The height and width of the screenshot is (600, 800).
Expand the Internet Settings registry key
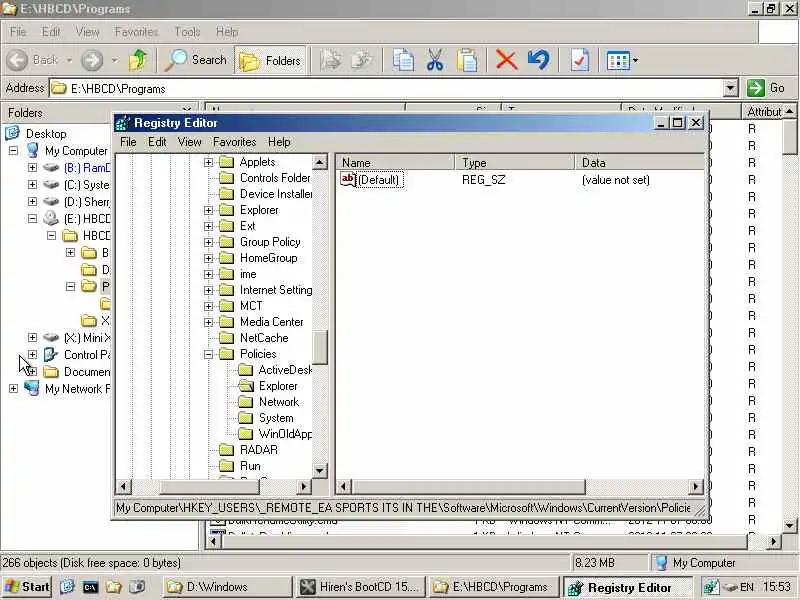tap(208, 290)
